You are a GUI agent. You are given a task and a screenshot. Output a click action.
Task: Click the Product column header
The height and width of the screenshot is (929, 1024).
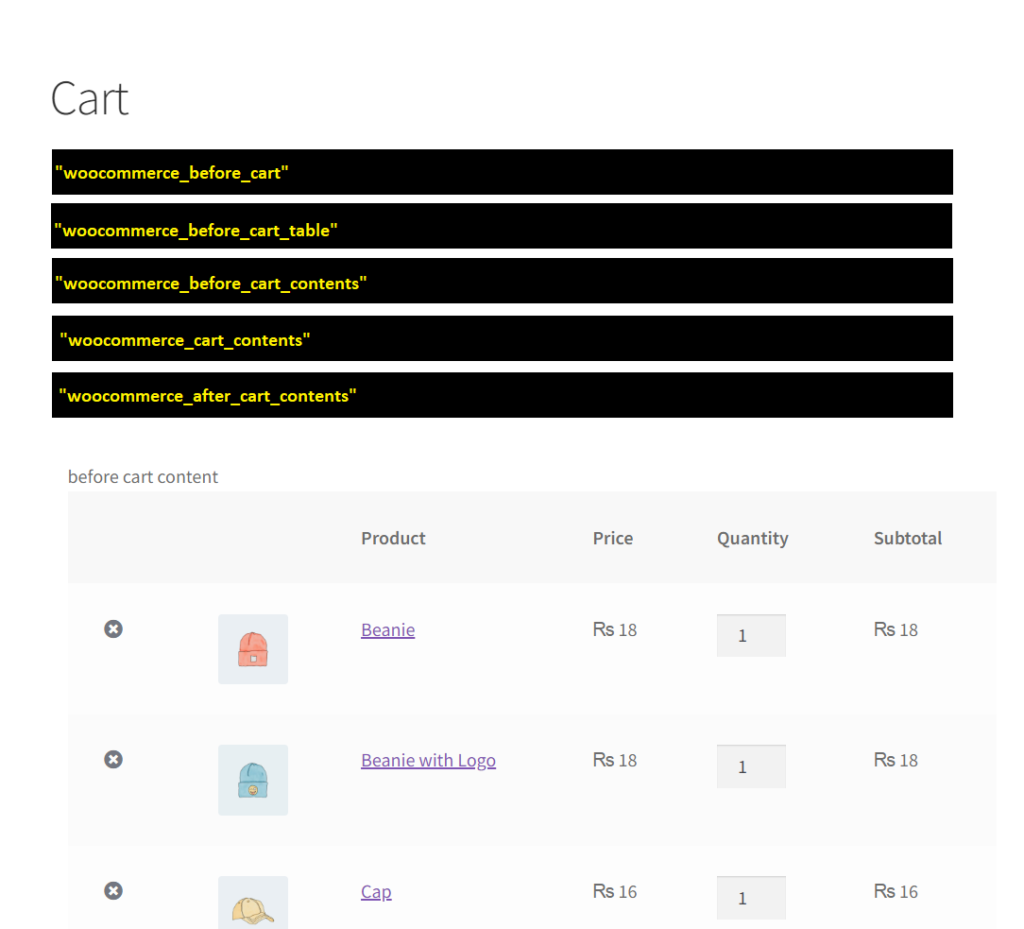click(393, 538)
